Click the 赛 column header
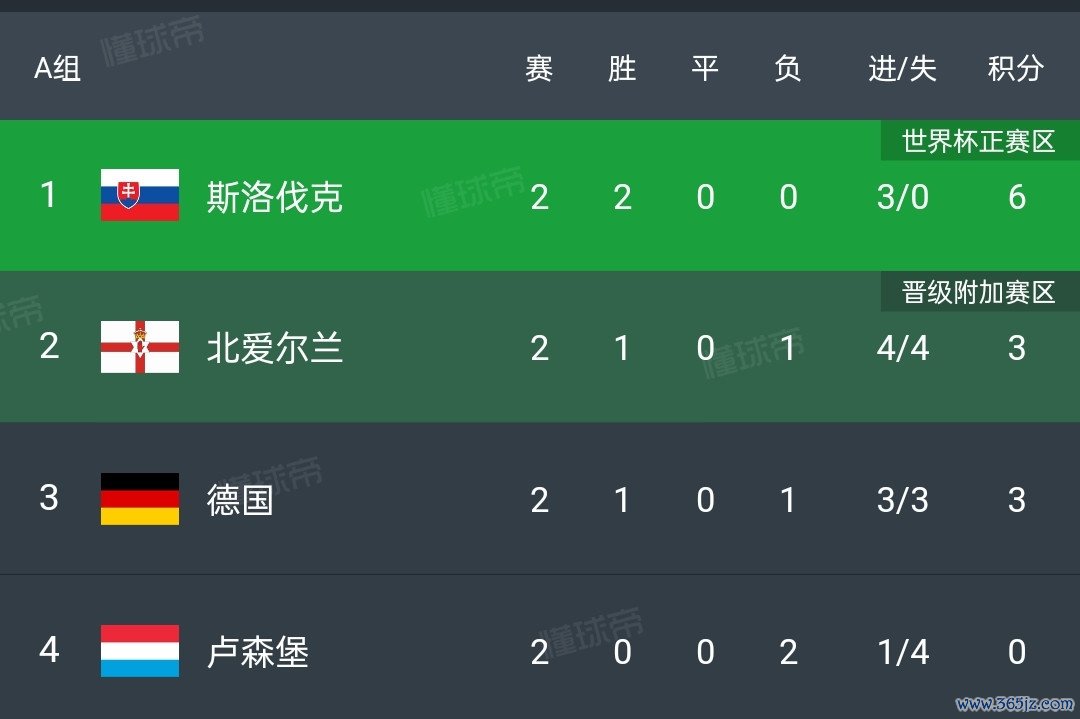1080x719 pixels. [539, 68]
